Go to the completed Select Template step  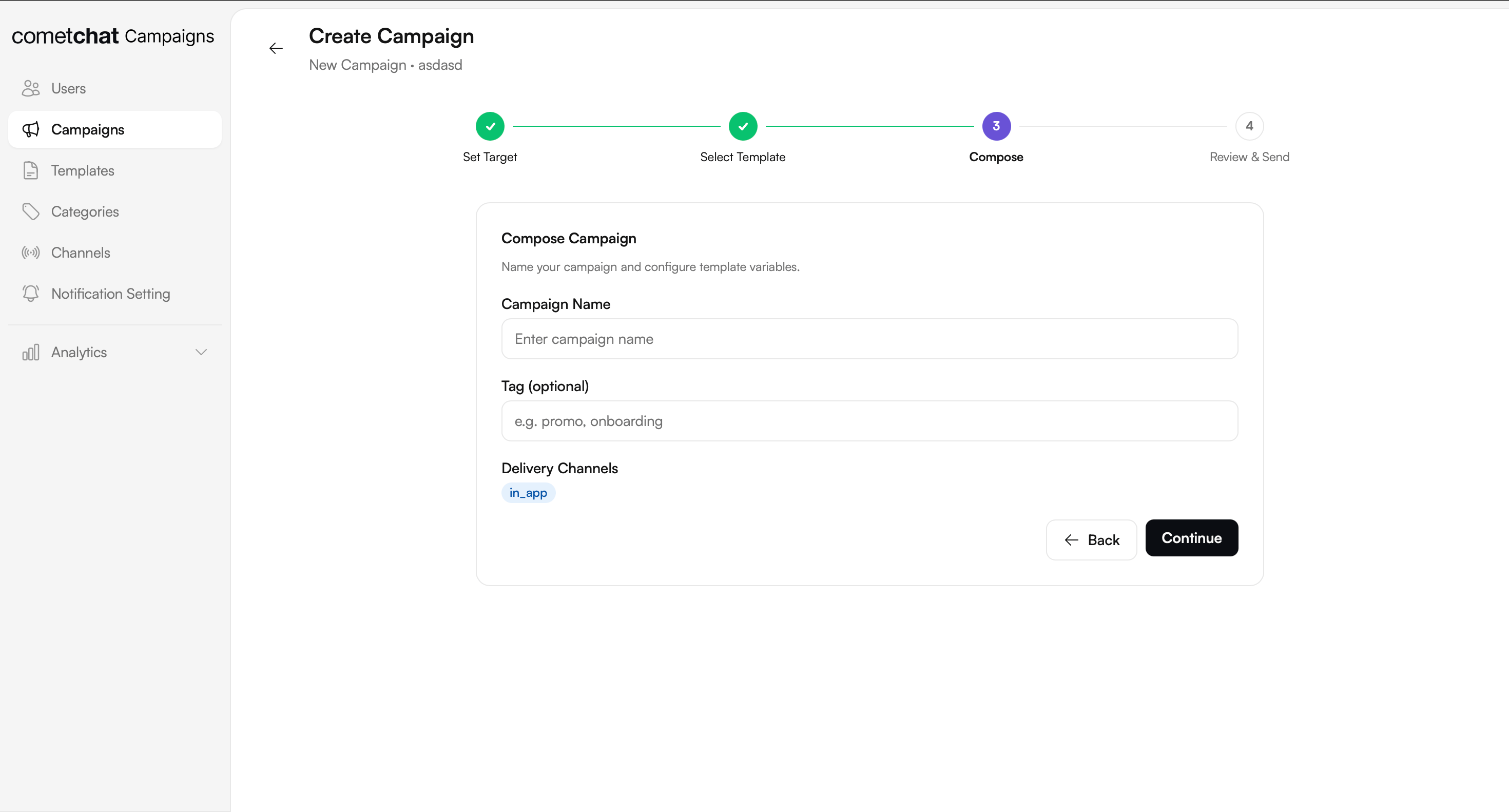click(743, 126)
